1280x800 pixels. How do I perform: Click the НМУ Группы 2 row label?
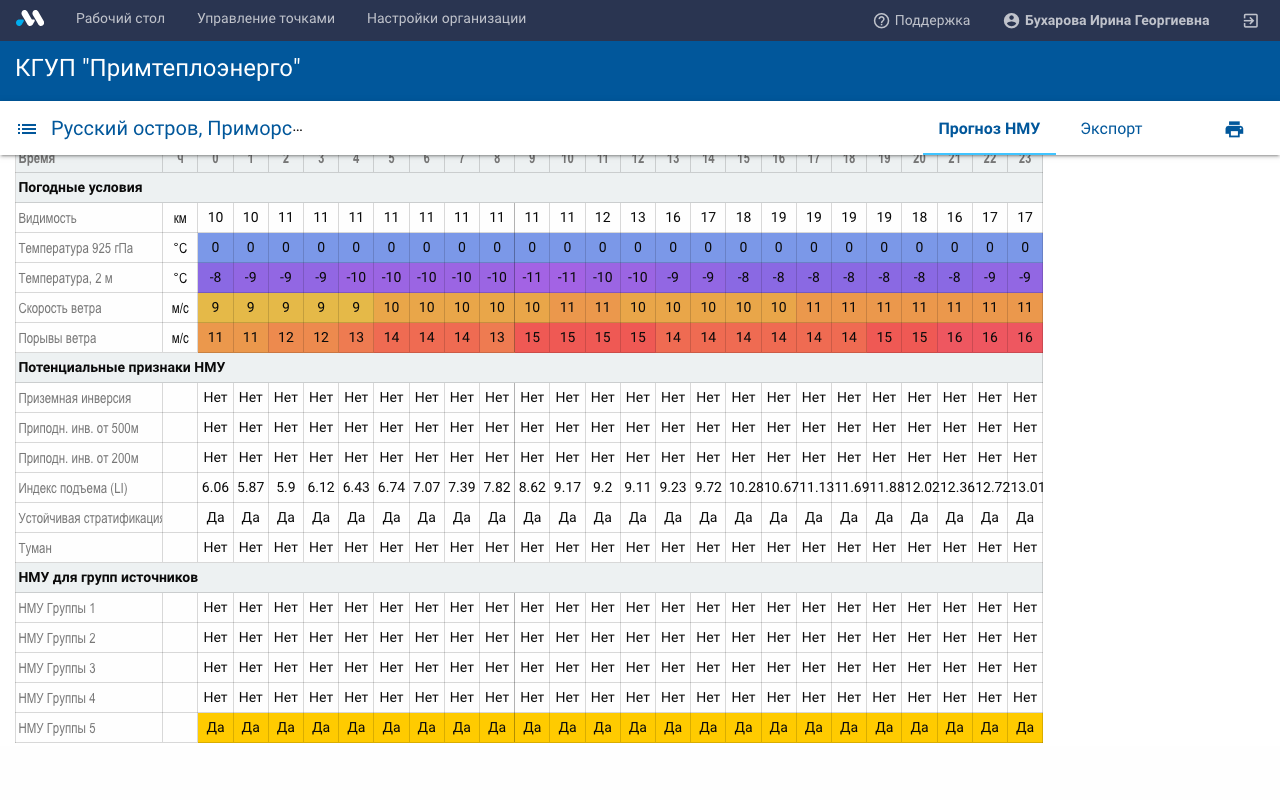(57, 638)
